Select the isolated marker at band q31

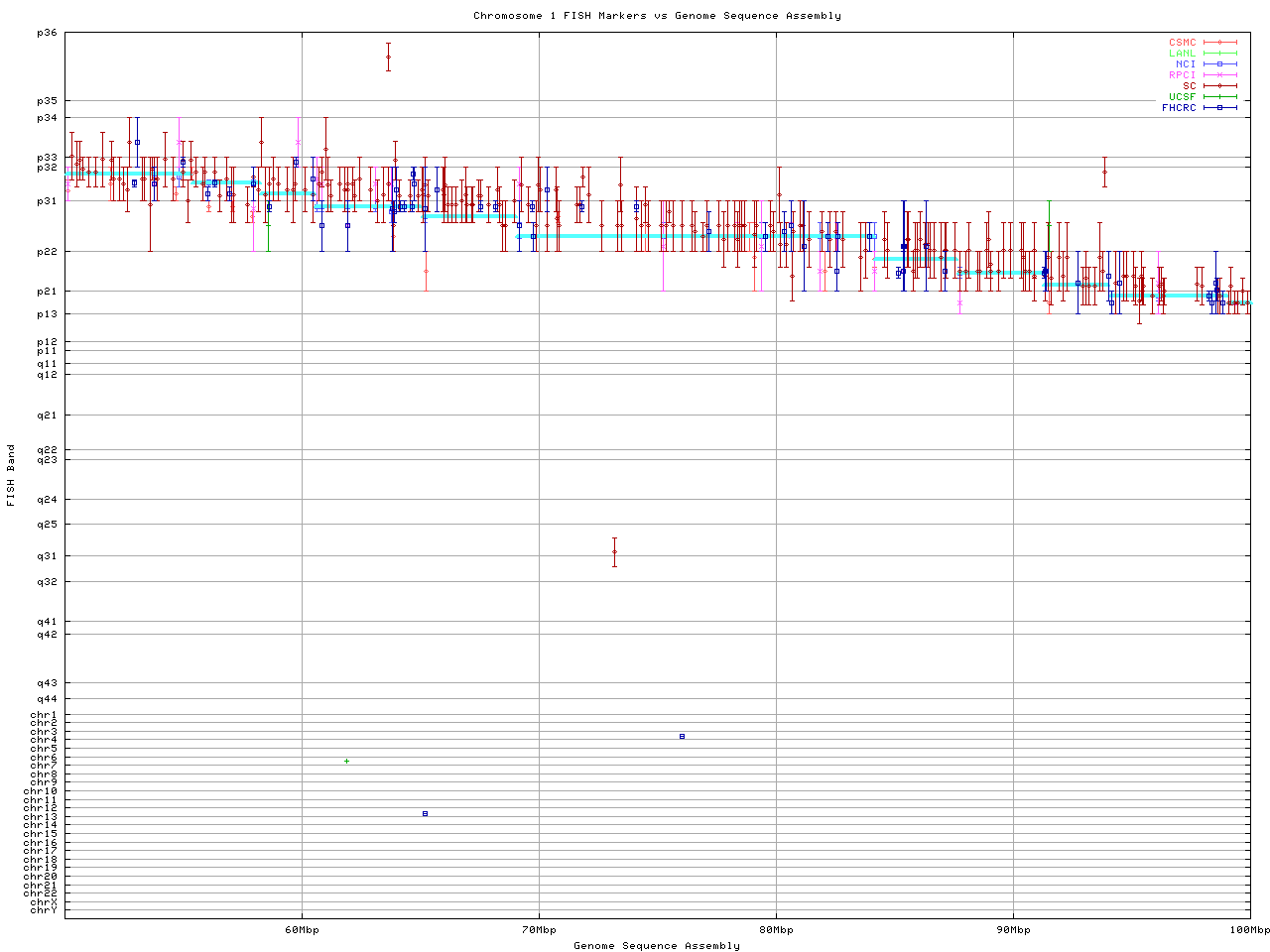(614, 551)
